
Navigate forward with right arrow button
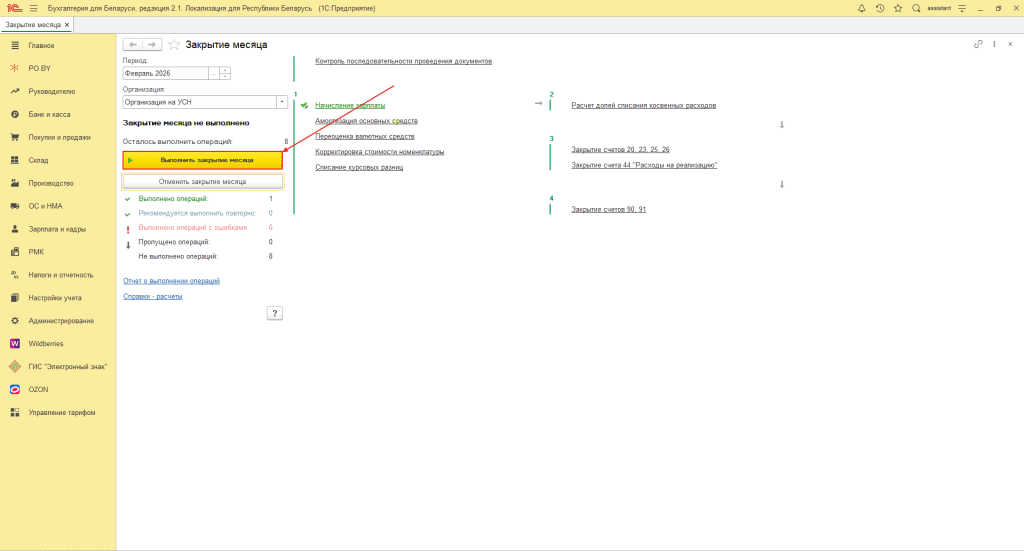[x=151, y=44]
